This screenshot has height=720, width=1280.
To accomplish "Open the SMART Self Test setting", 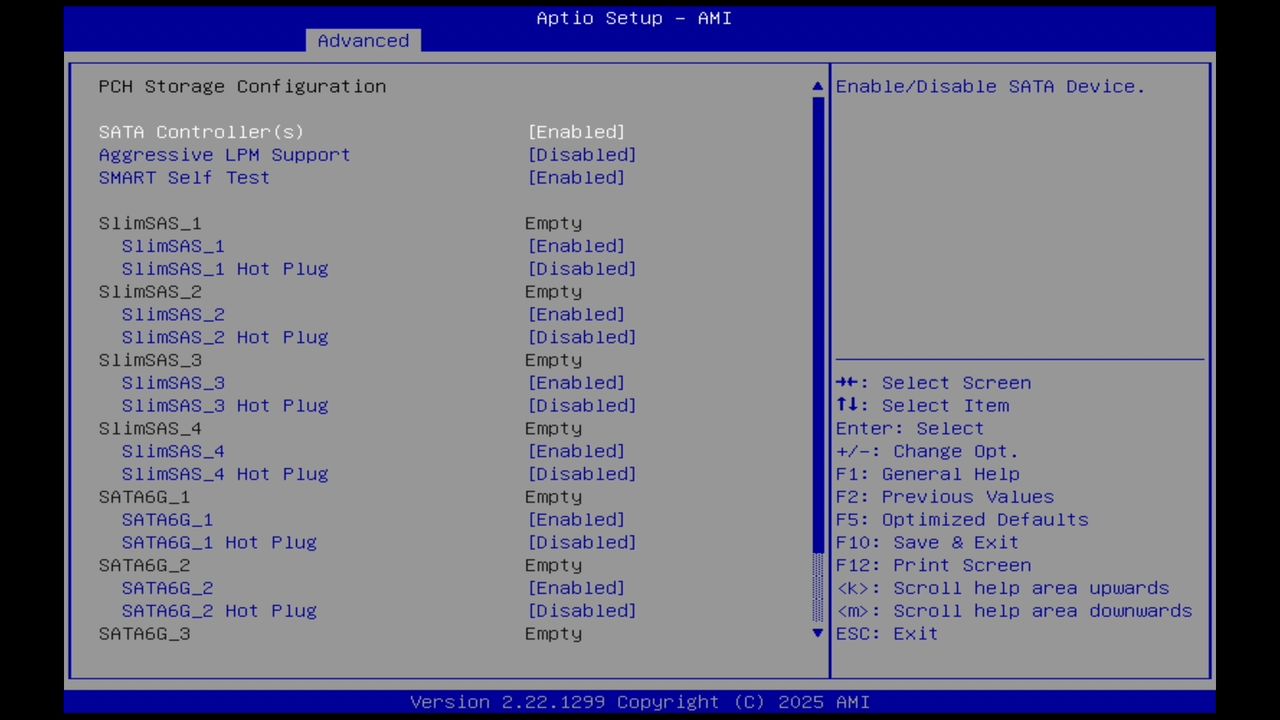I will pyautogui.click(x=184, y=177).
